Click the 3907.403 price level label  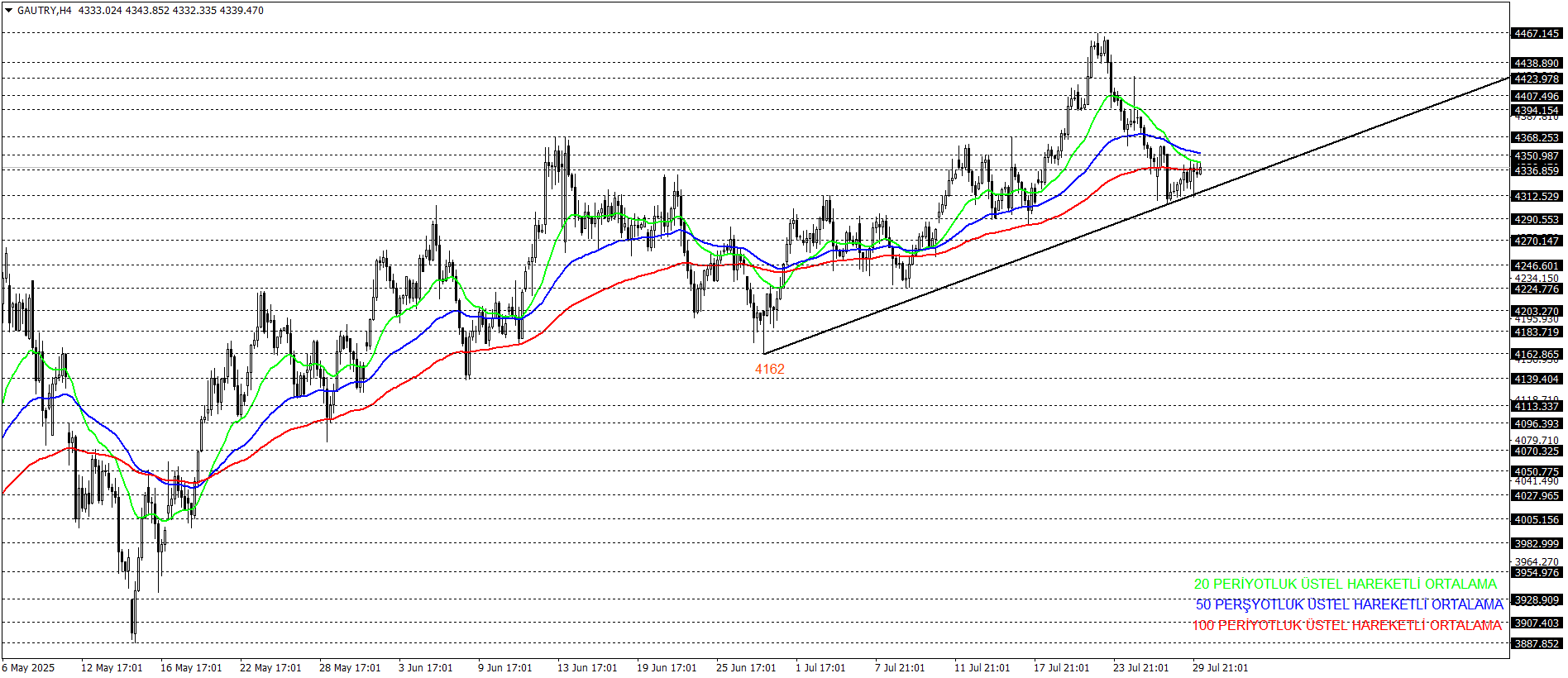click(x=1537, y=623)
